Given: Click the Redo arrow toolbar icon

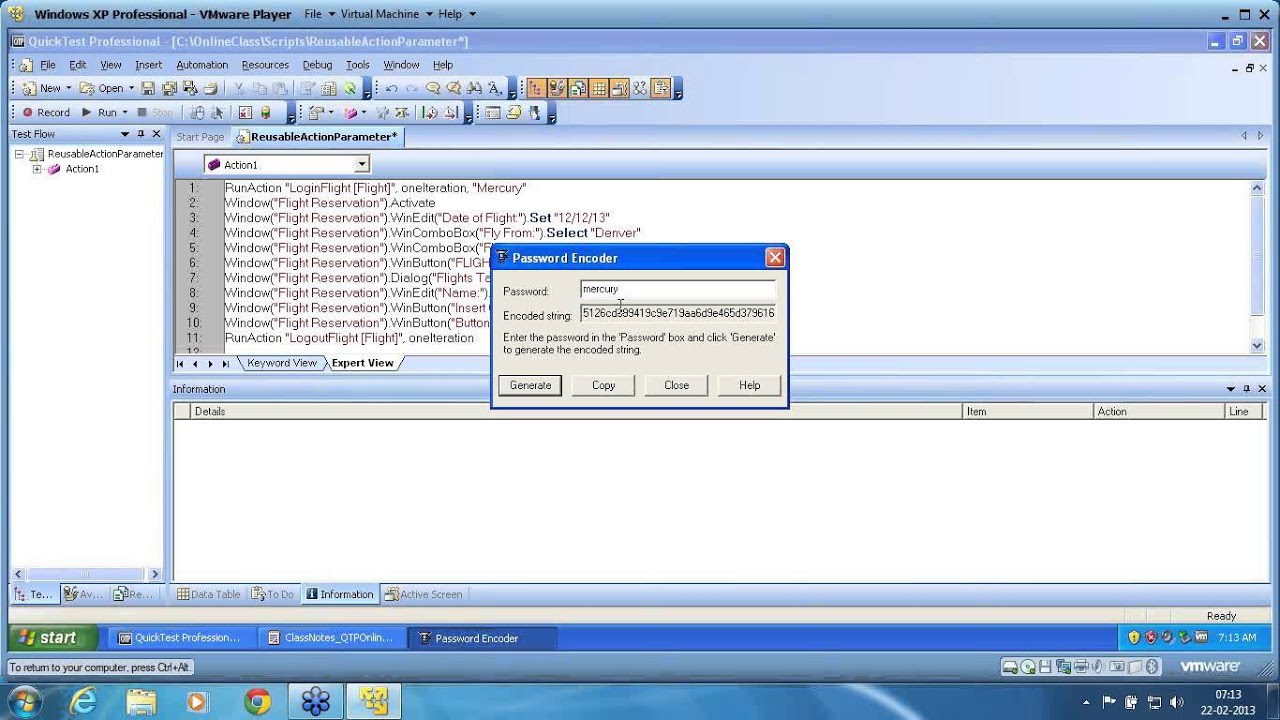Looking at the screenshot, I should [411, 88].
